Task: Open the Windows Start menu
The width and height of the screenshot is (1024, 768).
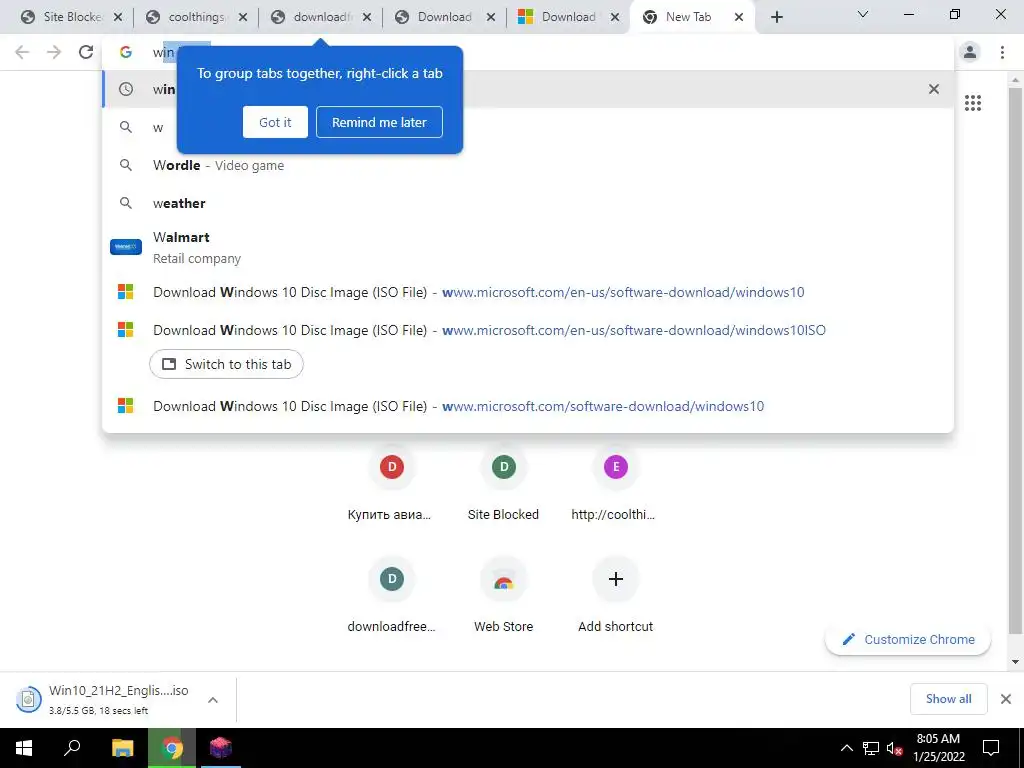Action: click(x=24, y=748)
